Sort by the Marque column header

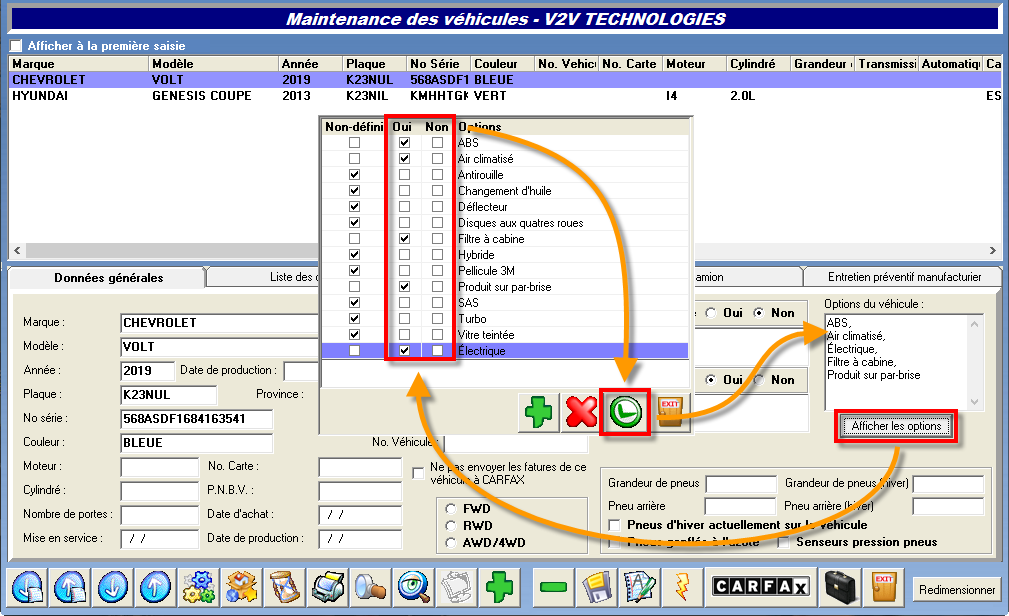(x=79, y=64)
